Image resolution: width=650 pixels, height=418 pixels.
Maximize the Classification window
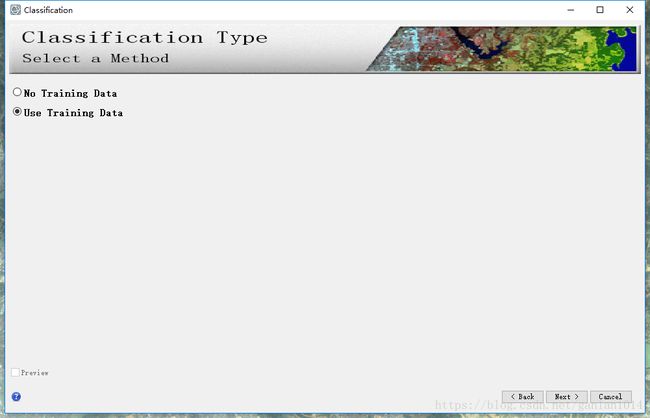(x=600, y=10)
